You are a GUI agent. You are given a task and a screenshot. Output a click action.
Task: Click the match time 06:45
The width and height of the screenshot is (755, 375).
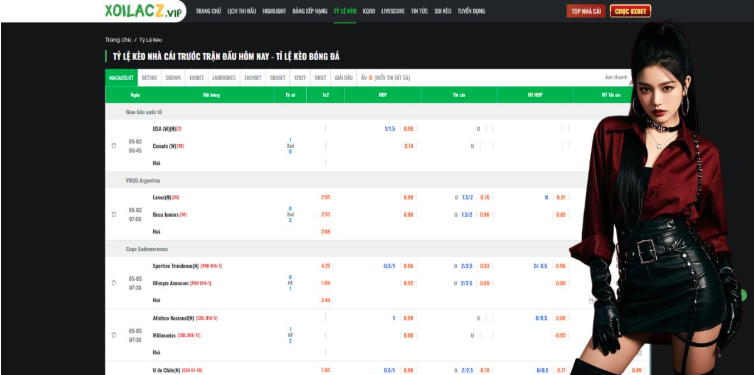click(x=135, y=150)
